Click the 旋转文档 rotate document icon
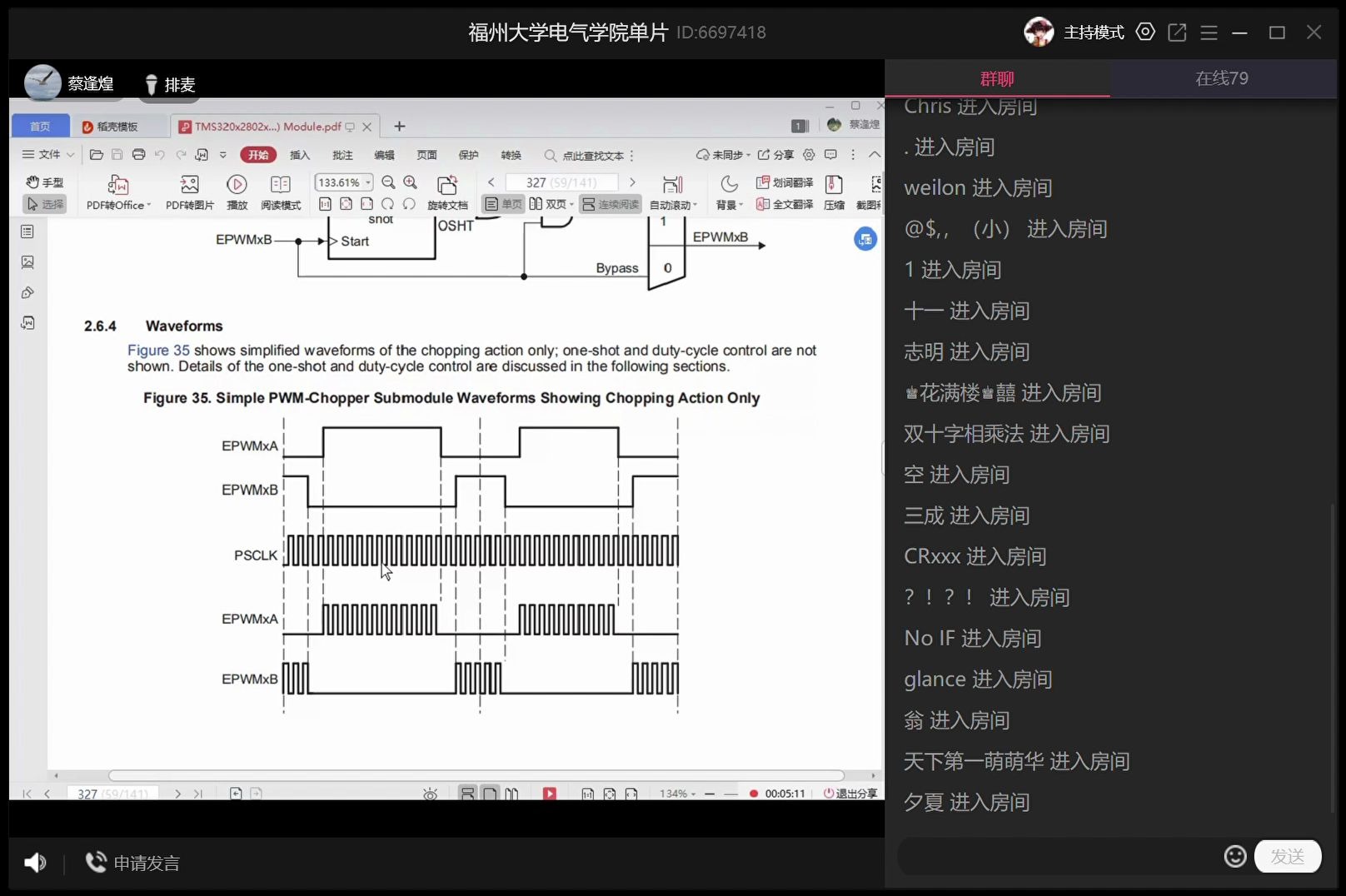1346x896 pixels. 448,192
